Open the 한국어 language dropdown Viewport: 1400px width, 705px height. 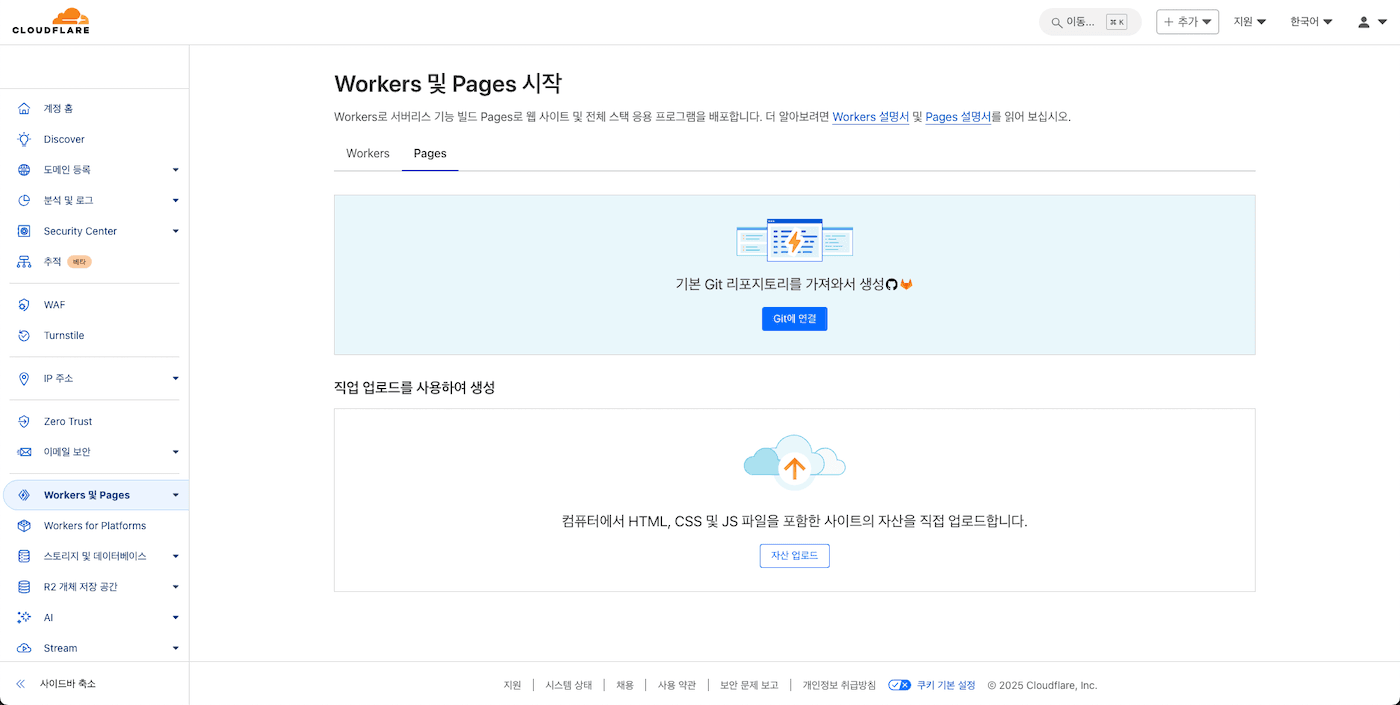click(x=1310, y=20)
